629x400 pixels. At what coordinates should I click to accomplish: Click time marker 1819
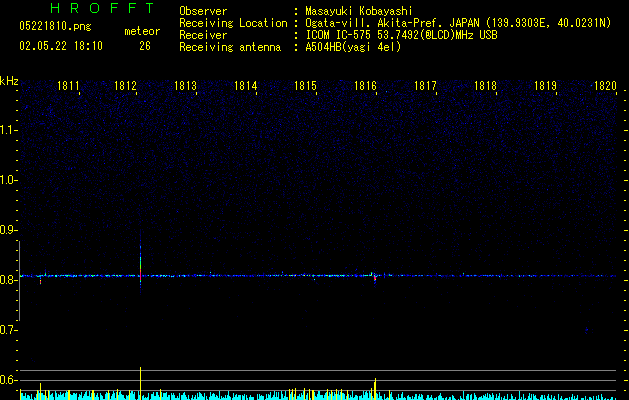tap(546, 86)
